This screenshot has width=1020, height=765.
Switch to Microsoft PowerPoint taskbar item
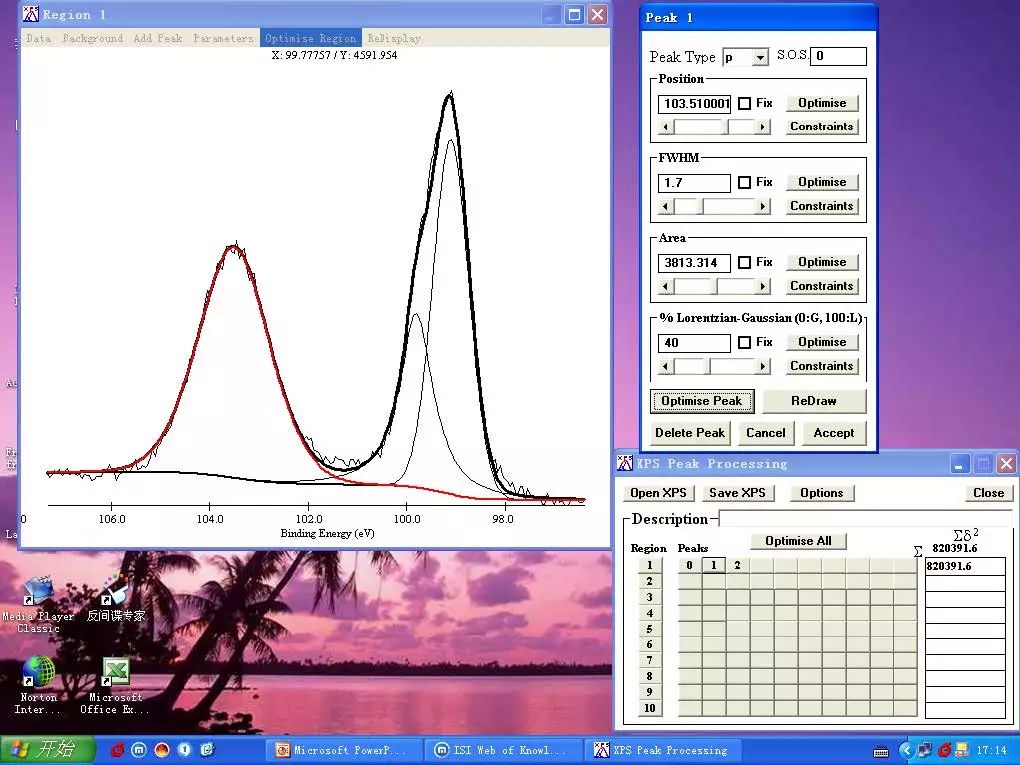tap(343, 750)
